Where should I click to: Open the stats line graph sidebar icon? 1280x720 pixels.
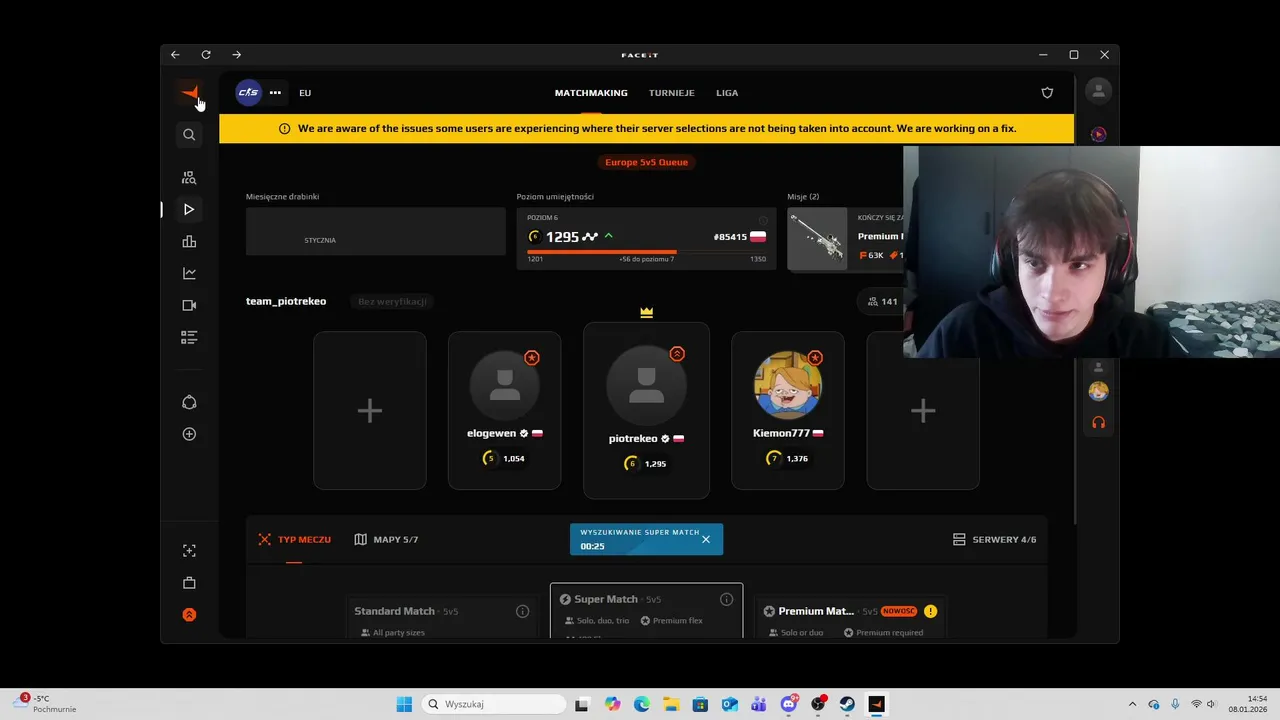pyautogui.click(x=189, y=273)
